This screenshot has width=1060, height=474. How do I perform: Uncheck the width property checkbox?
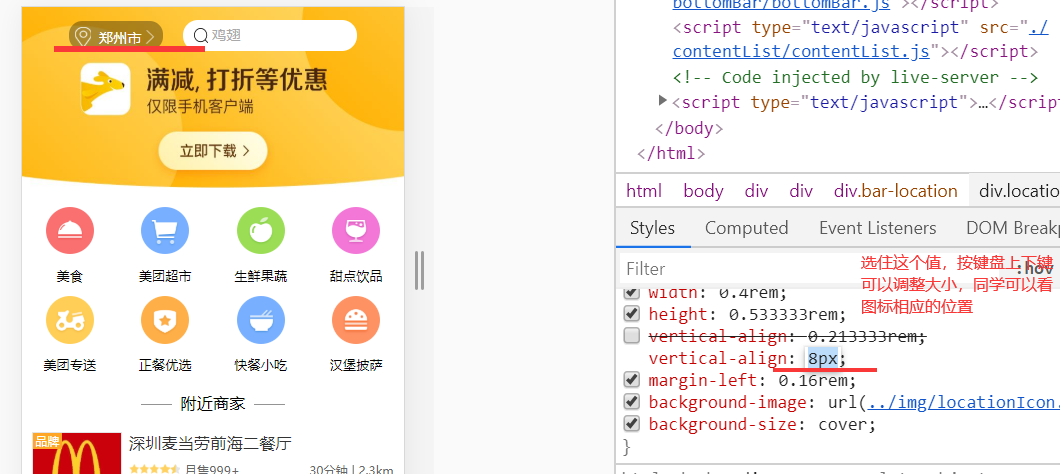point(631,293)
